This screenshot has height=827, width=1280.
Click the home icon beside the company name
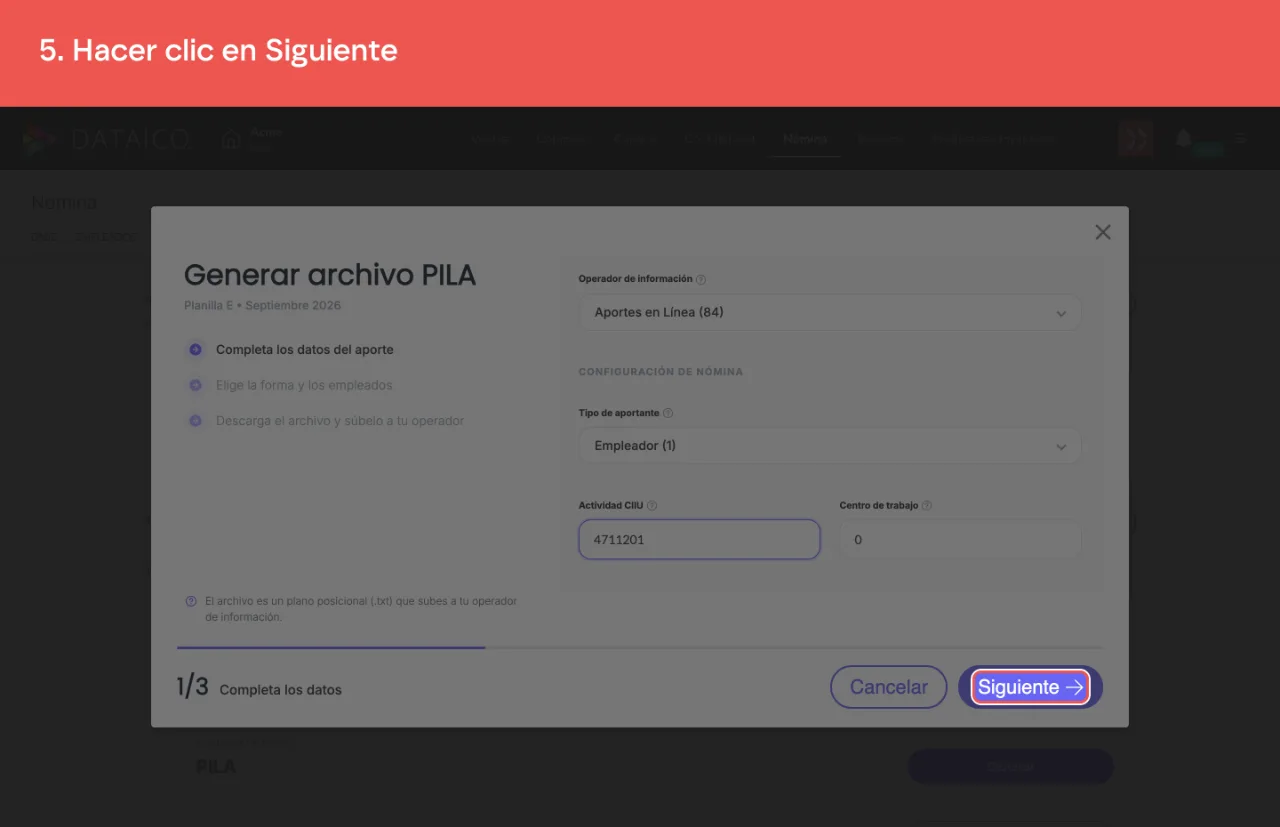[232, 140]
